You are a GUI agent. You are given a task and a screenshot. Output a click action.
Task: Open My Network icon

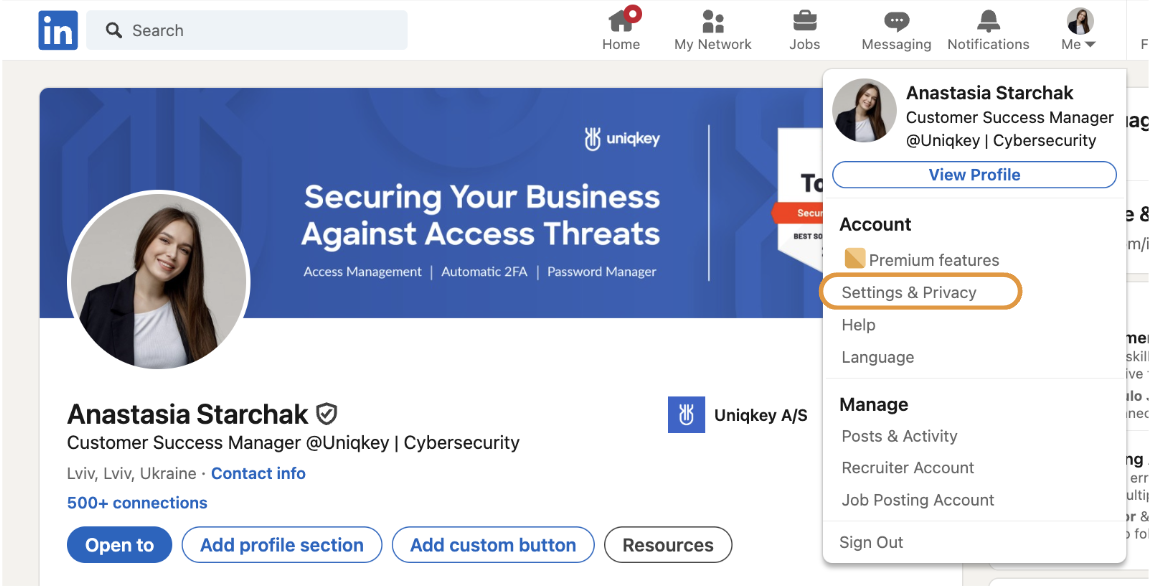pos(713,21)
